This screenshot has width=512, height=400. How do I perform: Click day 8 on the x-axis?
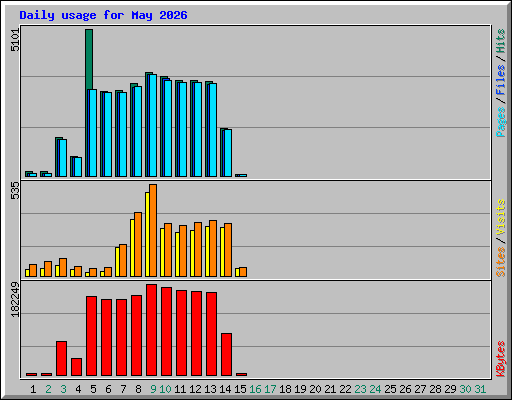(138, 389)
